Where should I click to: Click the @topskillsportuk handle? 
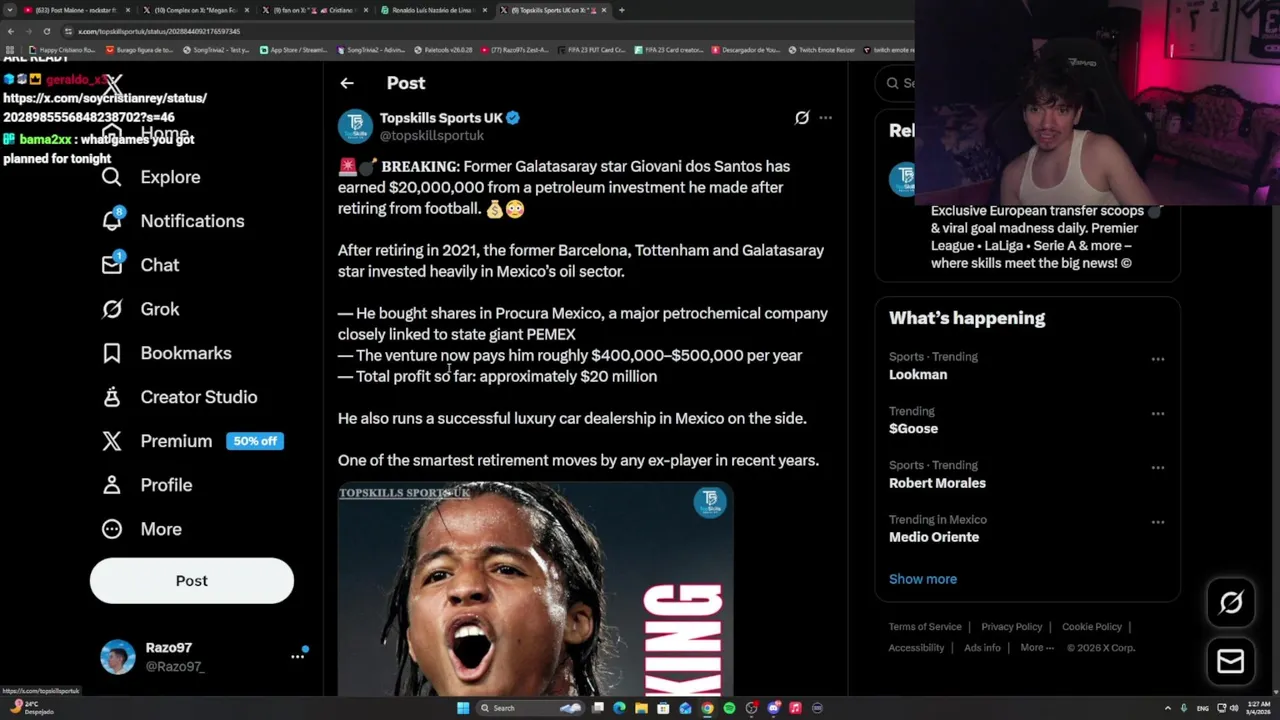tap(431, 135)
